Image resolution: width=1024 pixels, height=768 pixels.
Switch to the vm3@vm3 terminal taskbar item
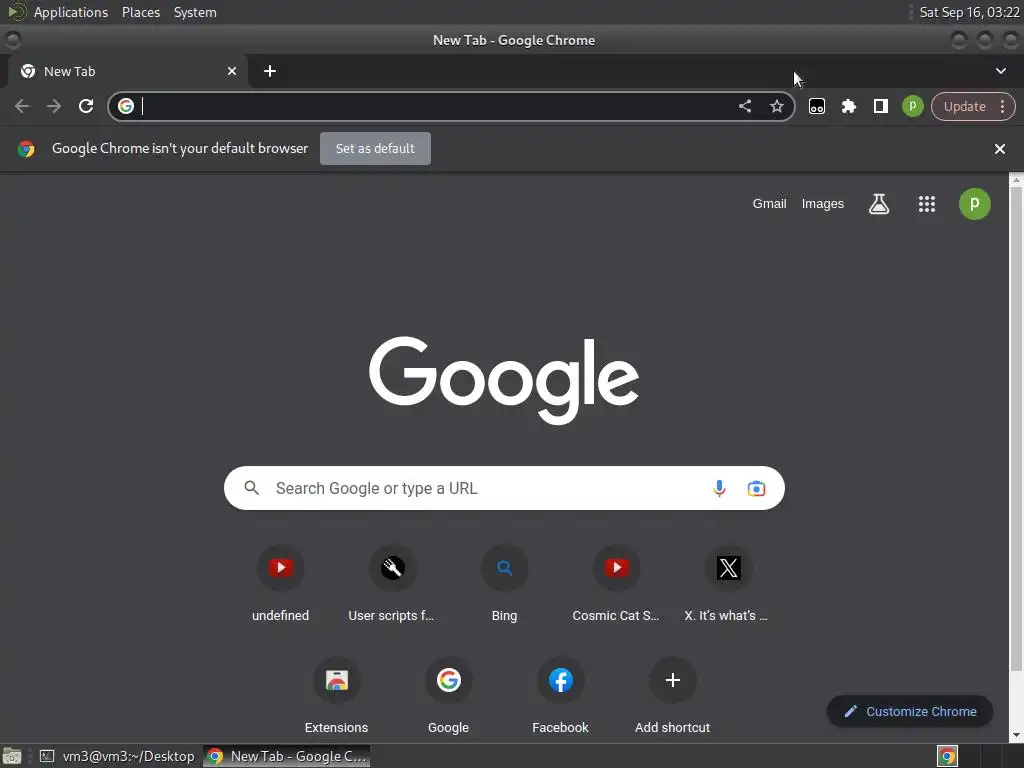click(118, 756)
